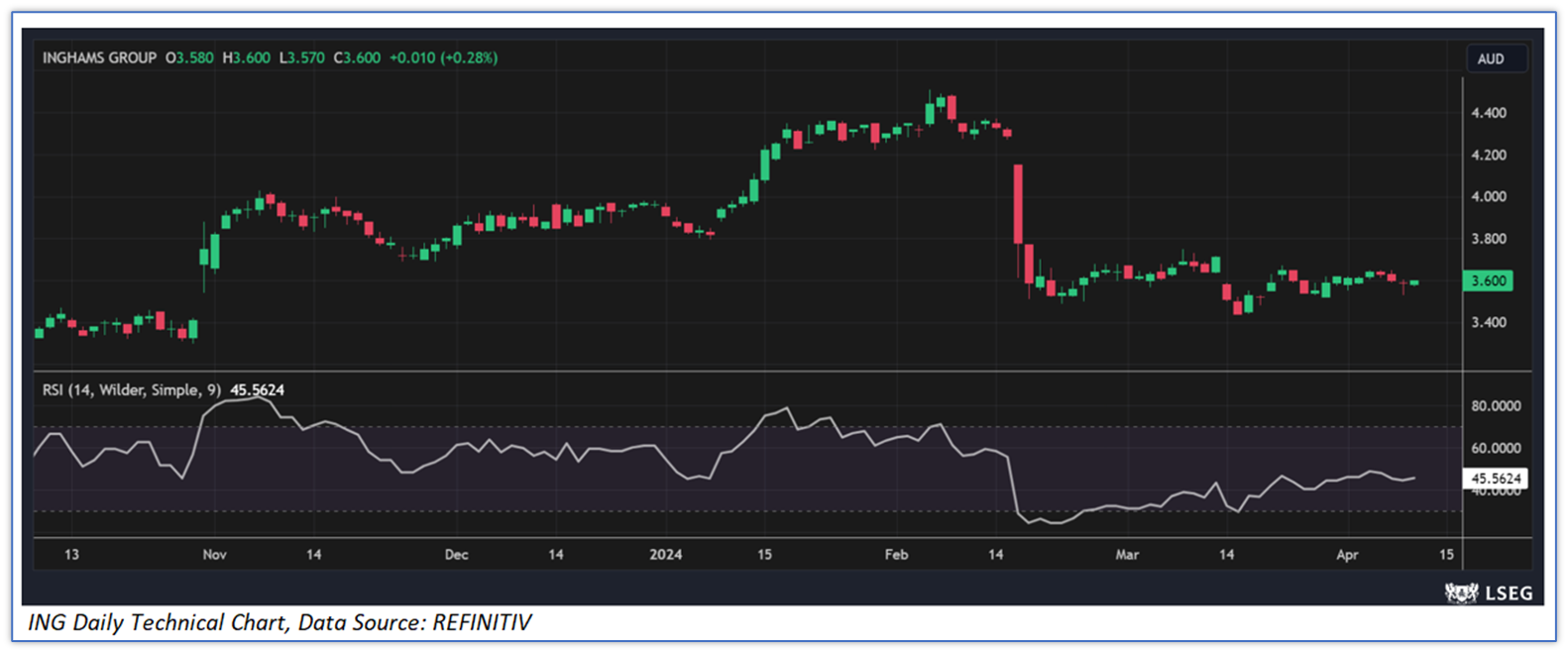Click the RSI legend value 45.5624
1568x653 pixels.
[257, 389]
